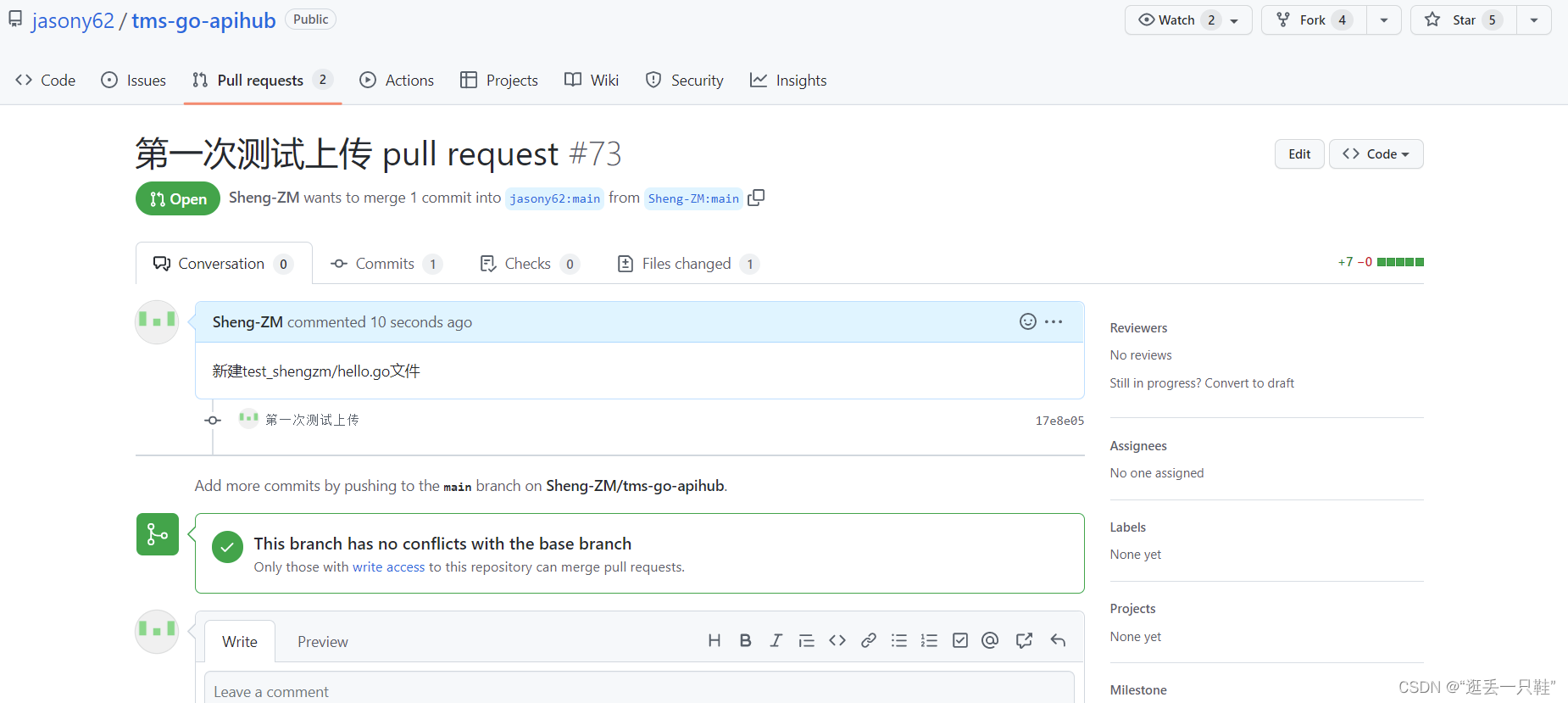Click the repository book icon
1568x703 pixels.
click(x=15, y=20)
